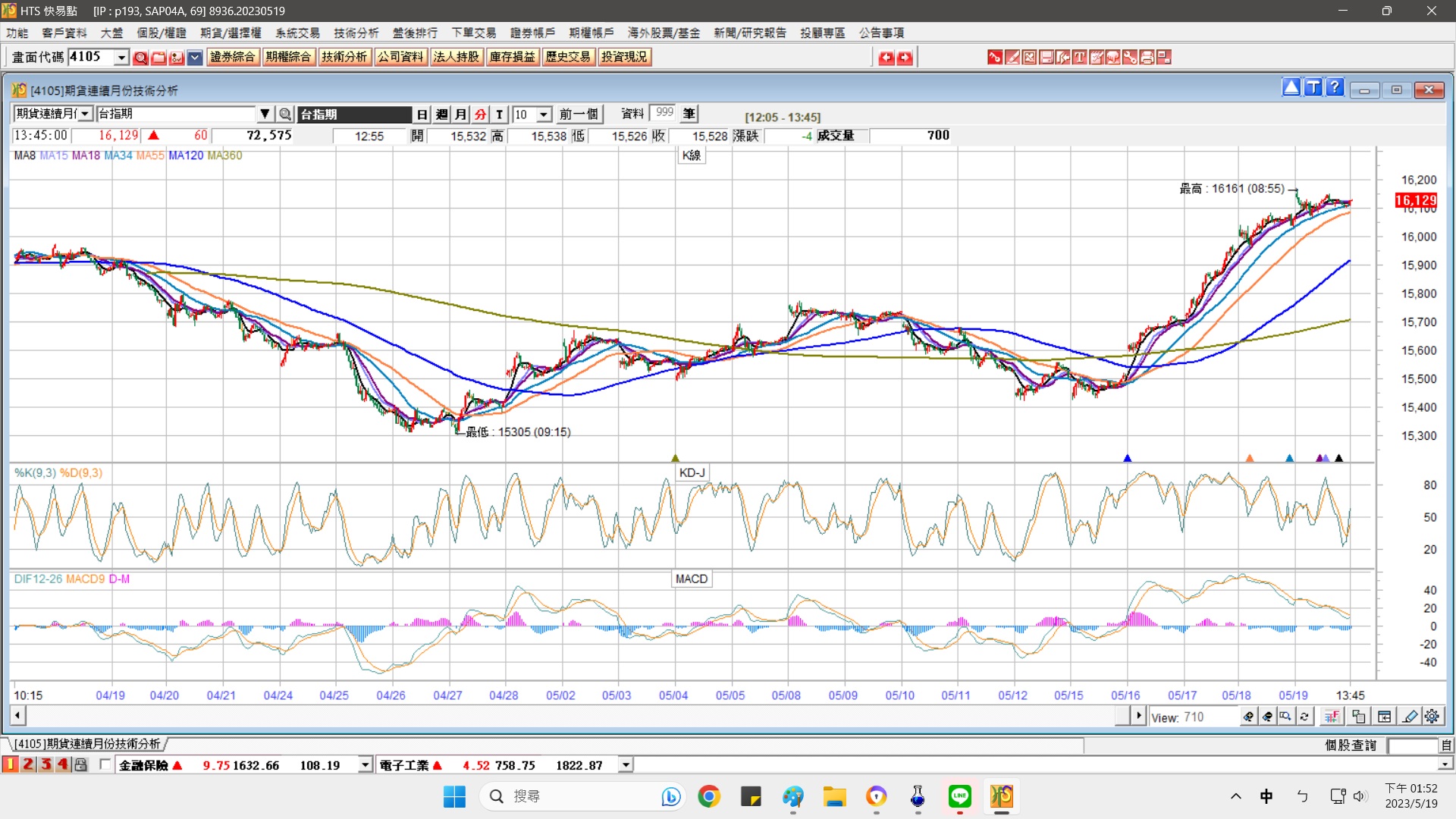Tick the checkbox left of 金融保險
Screen dimensions: 1456x819
click(105, 764)
